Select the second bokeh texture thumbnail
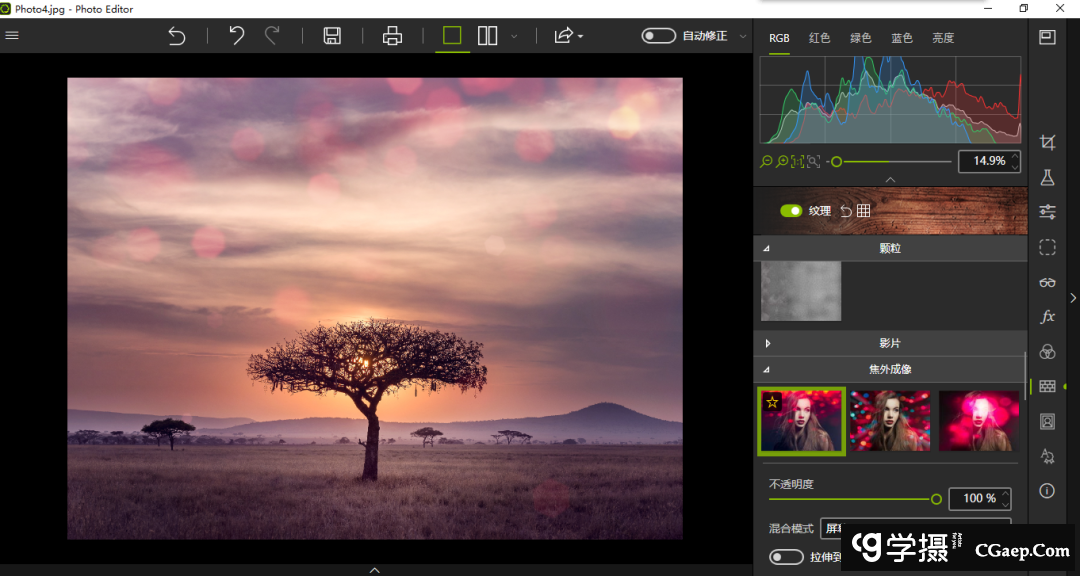The height and width of the screenshot is (576, 1080). (x=889, y=421)
